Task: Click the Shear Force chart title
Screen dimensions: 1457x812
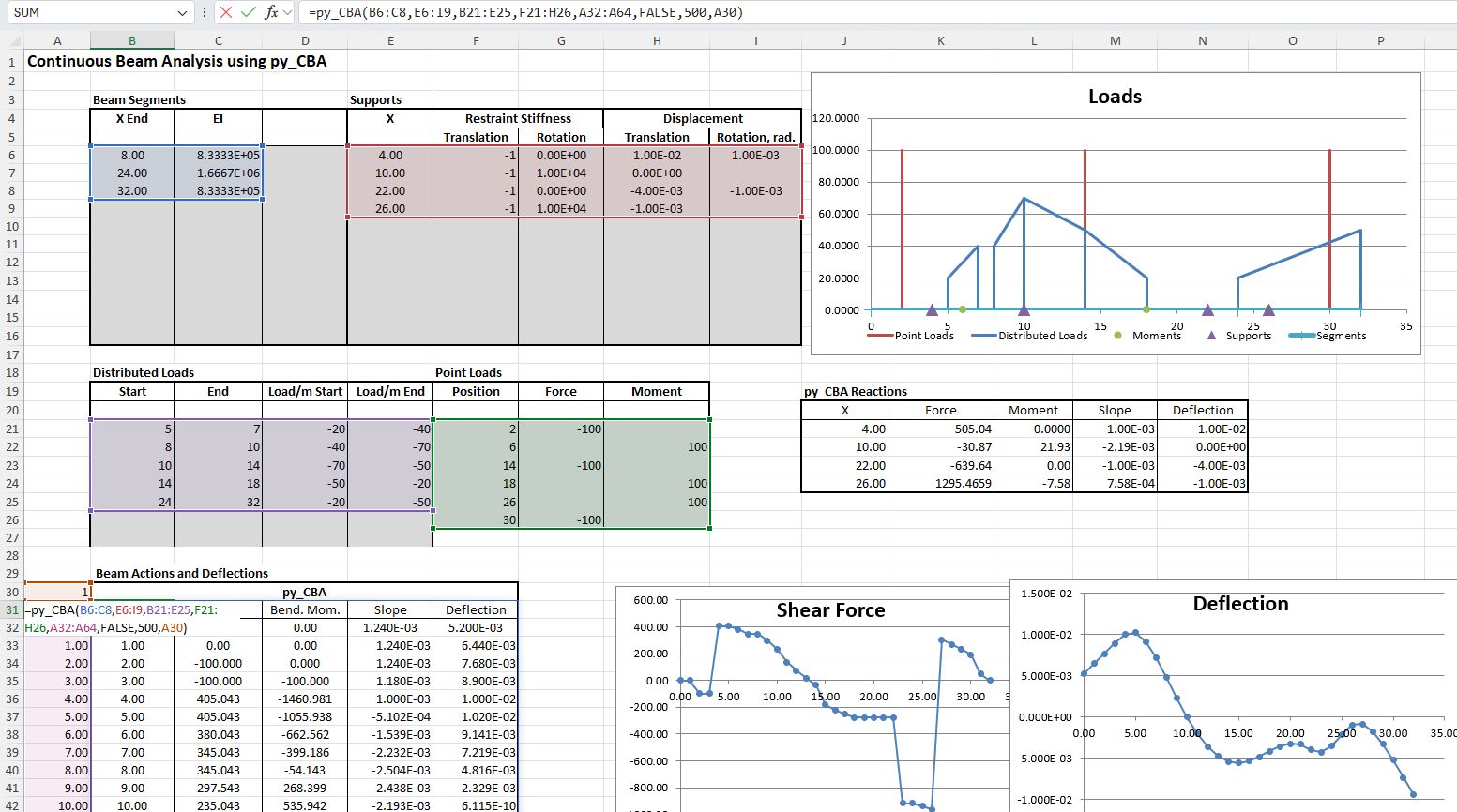Action: click(x=830, y=610)
